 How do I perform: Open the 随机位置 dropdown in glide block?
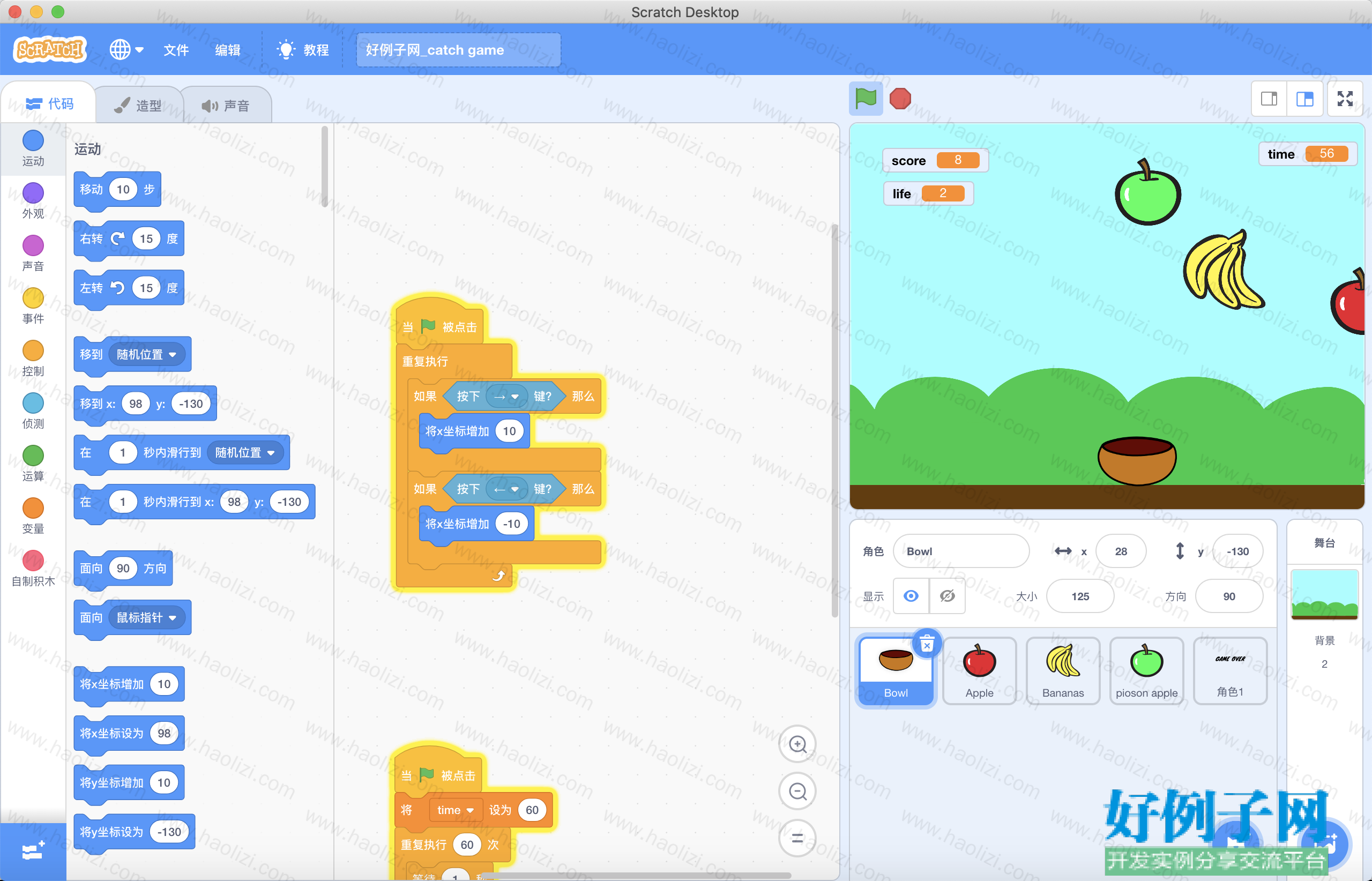245,452
